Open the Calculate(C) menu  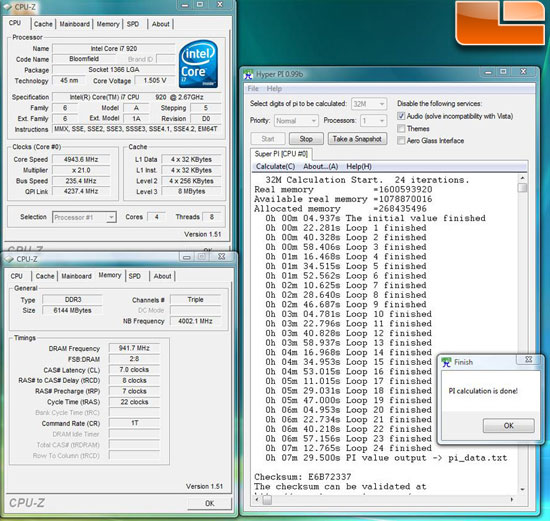[275, 166]
